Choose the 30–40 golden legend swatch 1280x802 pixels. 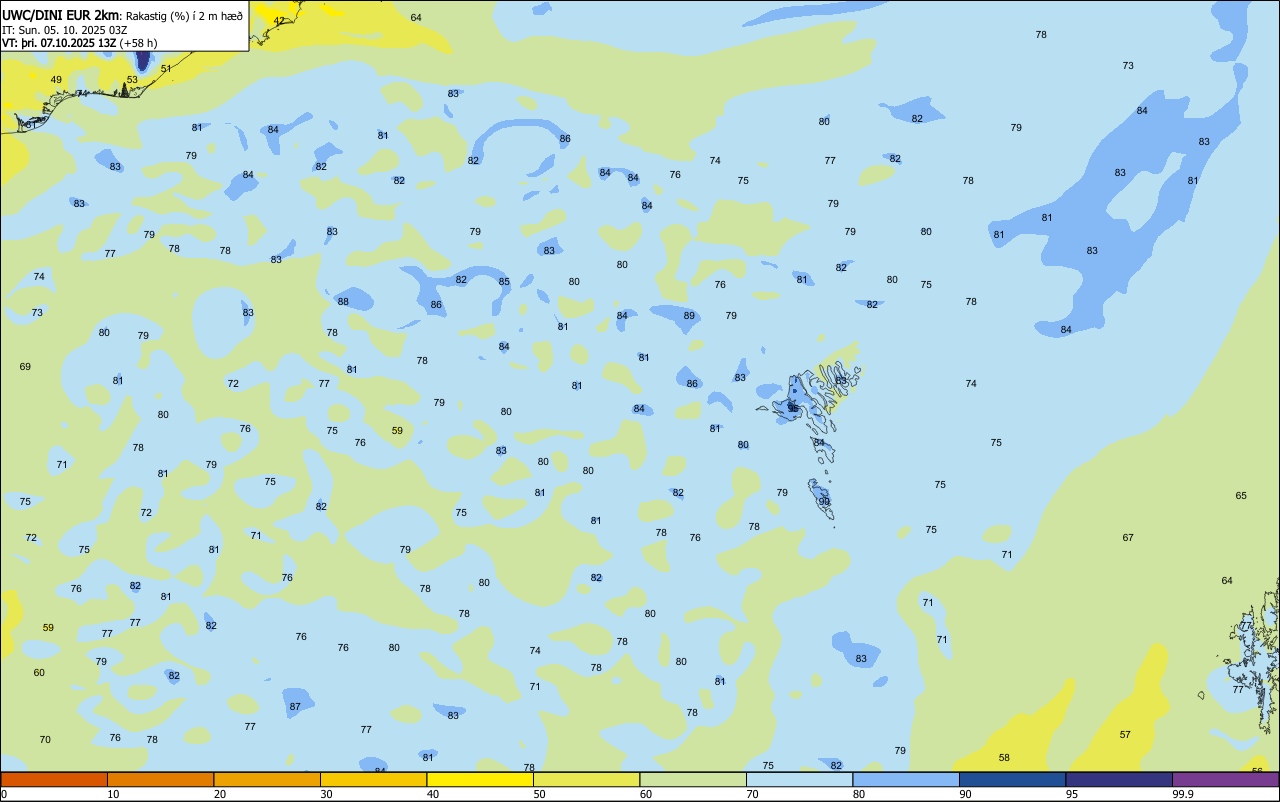tap(373, 779)
